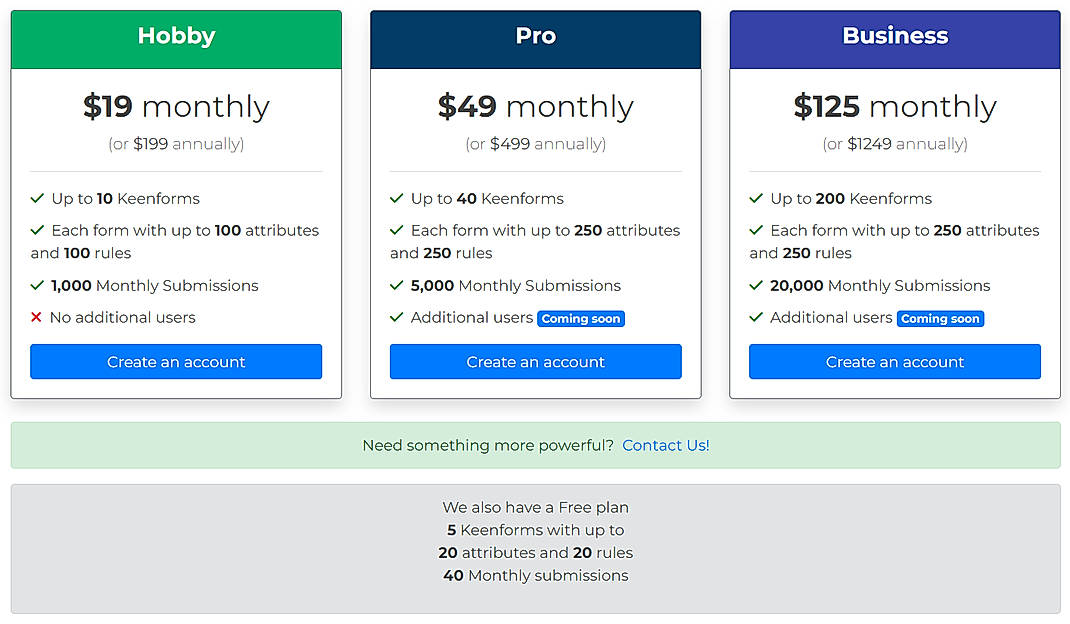Viewport: 1070px width, 624px height.
Task: Select the Pro plan header
Action: (535, 36)
